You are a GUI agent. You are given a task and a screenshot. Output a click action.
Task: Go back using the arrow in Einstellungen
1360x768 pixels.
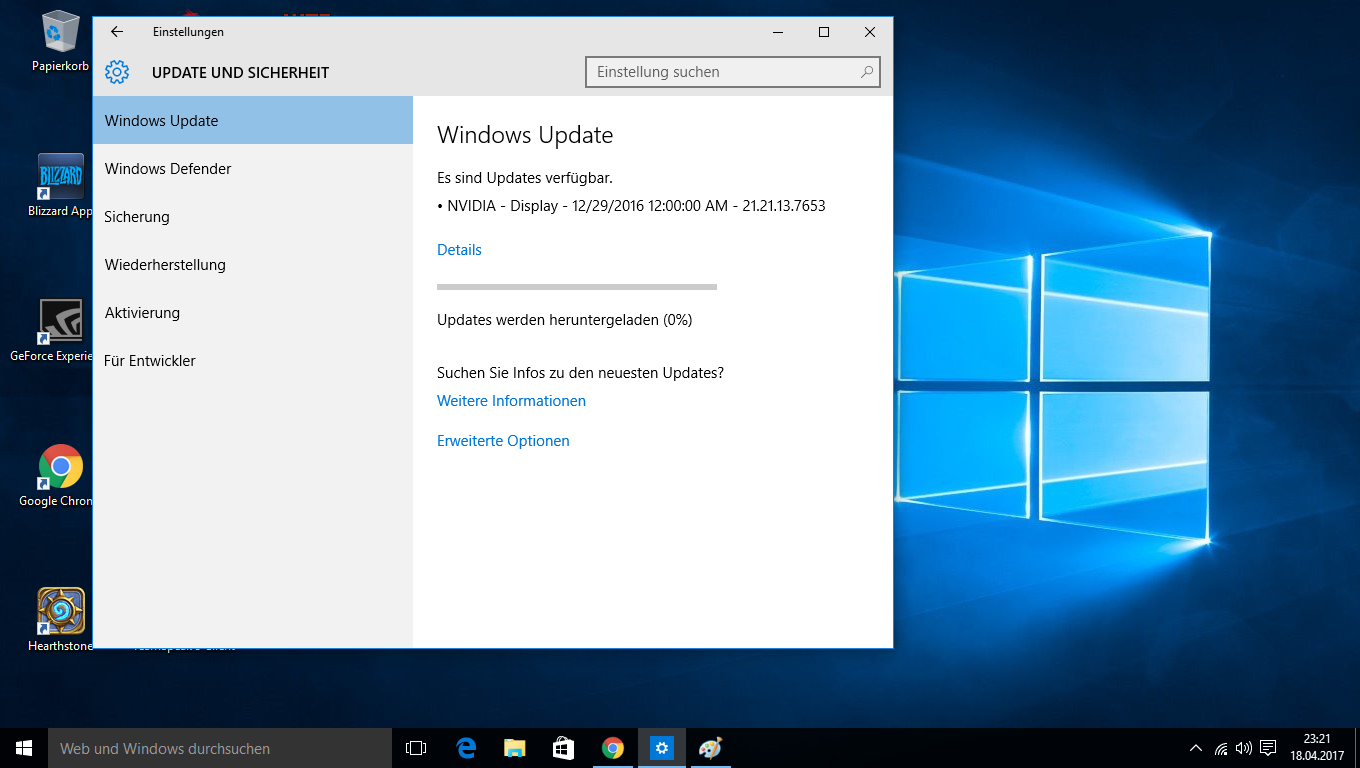point(117,32)
